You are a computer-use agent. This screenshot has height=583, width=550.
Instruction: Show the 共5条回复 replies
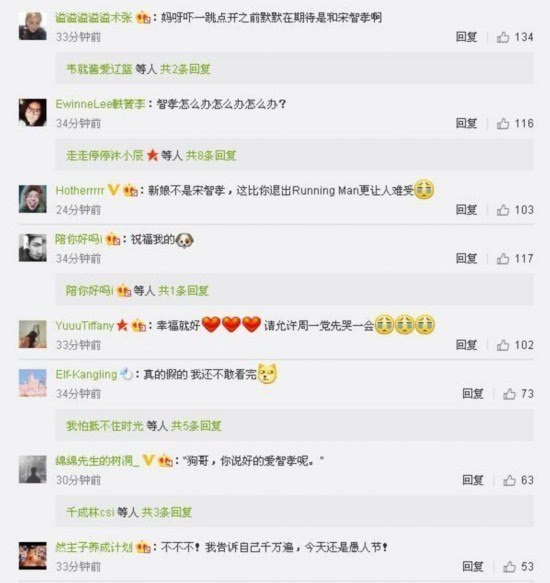[196, 426]
